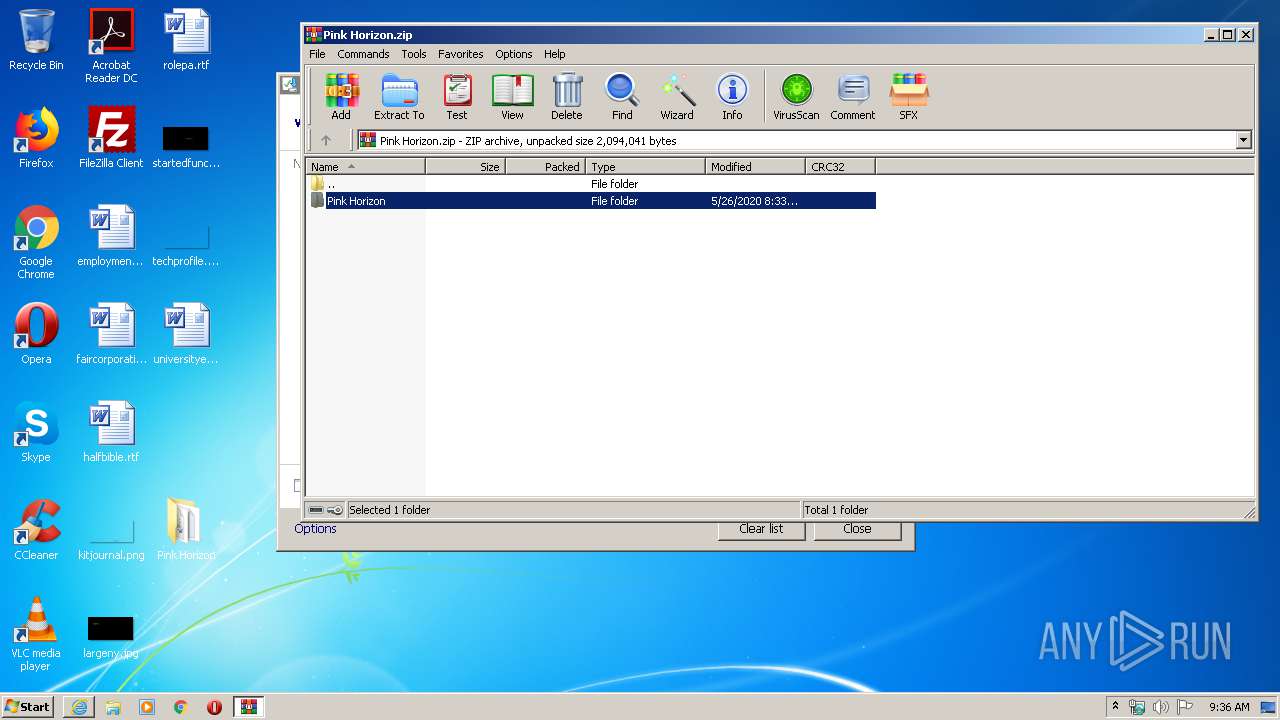Image resolution: width=1280 pixels, height=720 pixels.
Task: Open the Tools menu
Action: (414, 54)
